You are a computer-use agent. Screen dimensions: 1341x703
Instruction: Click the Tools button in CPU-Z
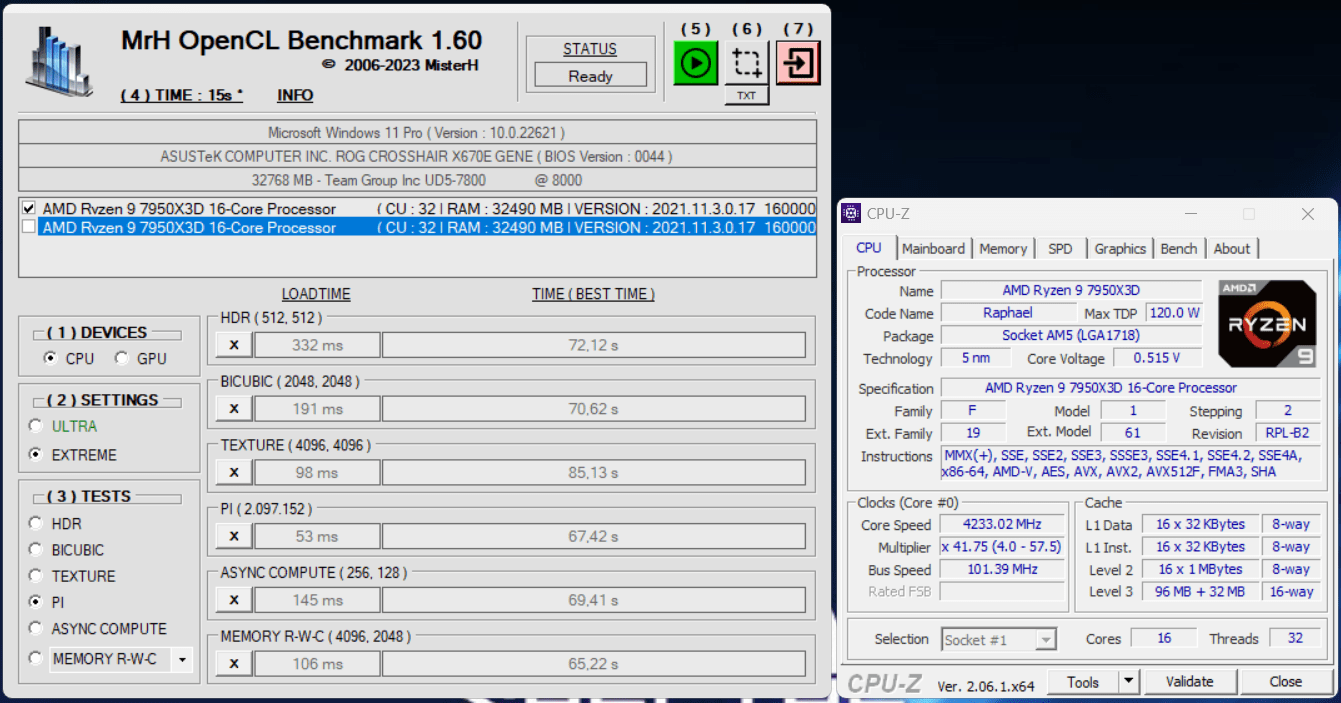coord(1083,682)
